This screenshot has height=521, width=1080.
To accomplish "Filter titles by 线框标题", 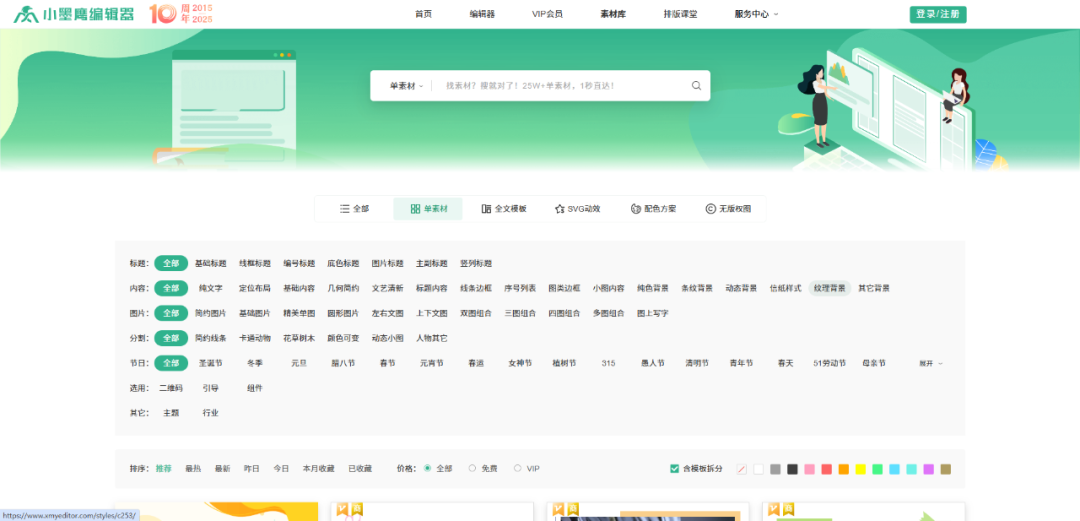I will tap(255, 263).
